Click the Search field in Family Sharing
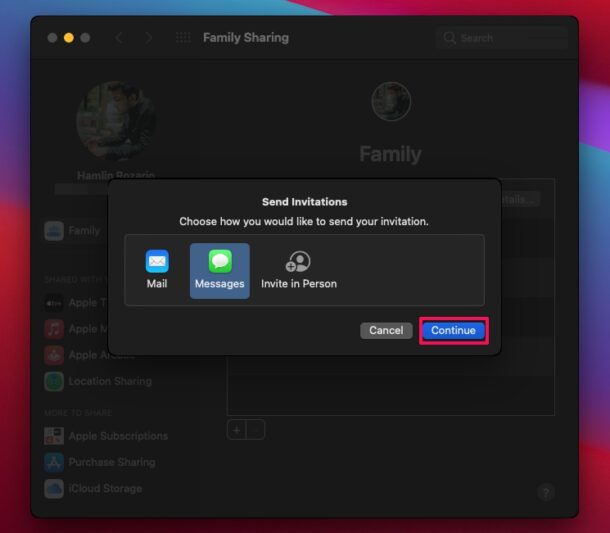The width and height of the screenshot is (610, 533). point(502,38)
